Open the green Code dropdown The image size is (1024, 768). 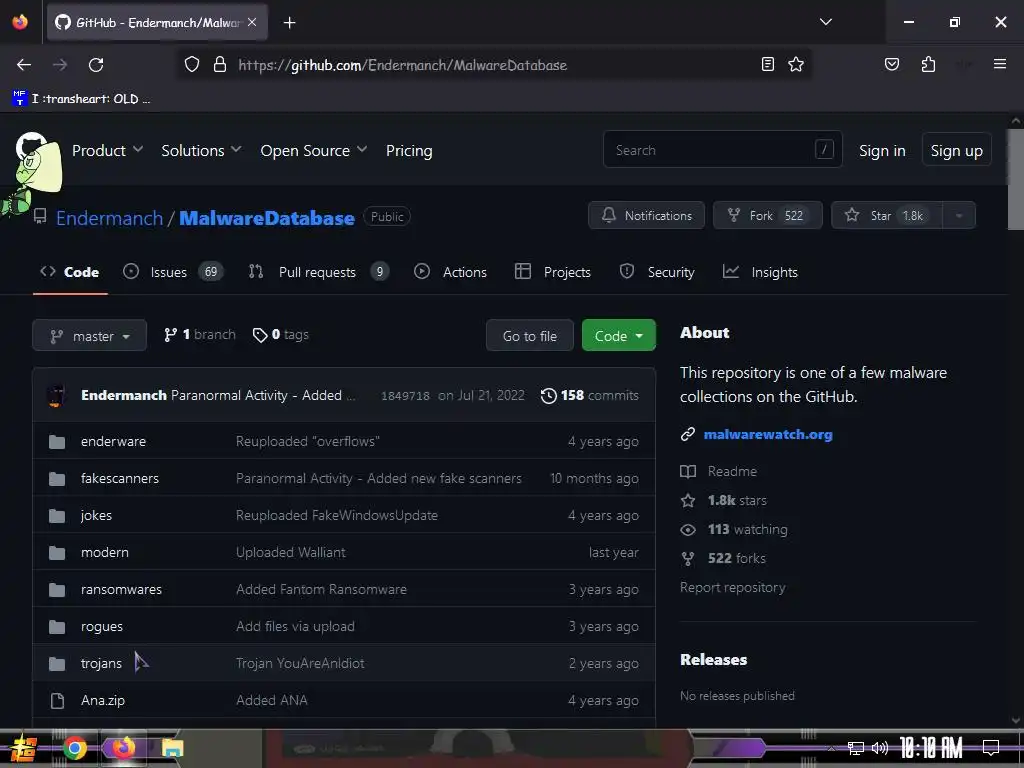click(x=618, y=336)
